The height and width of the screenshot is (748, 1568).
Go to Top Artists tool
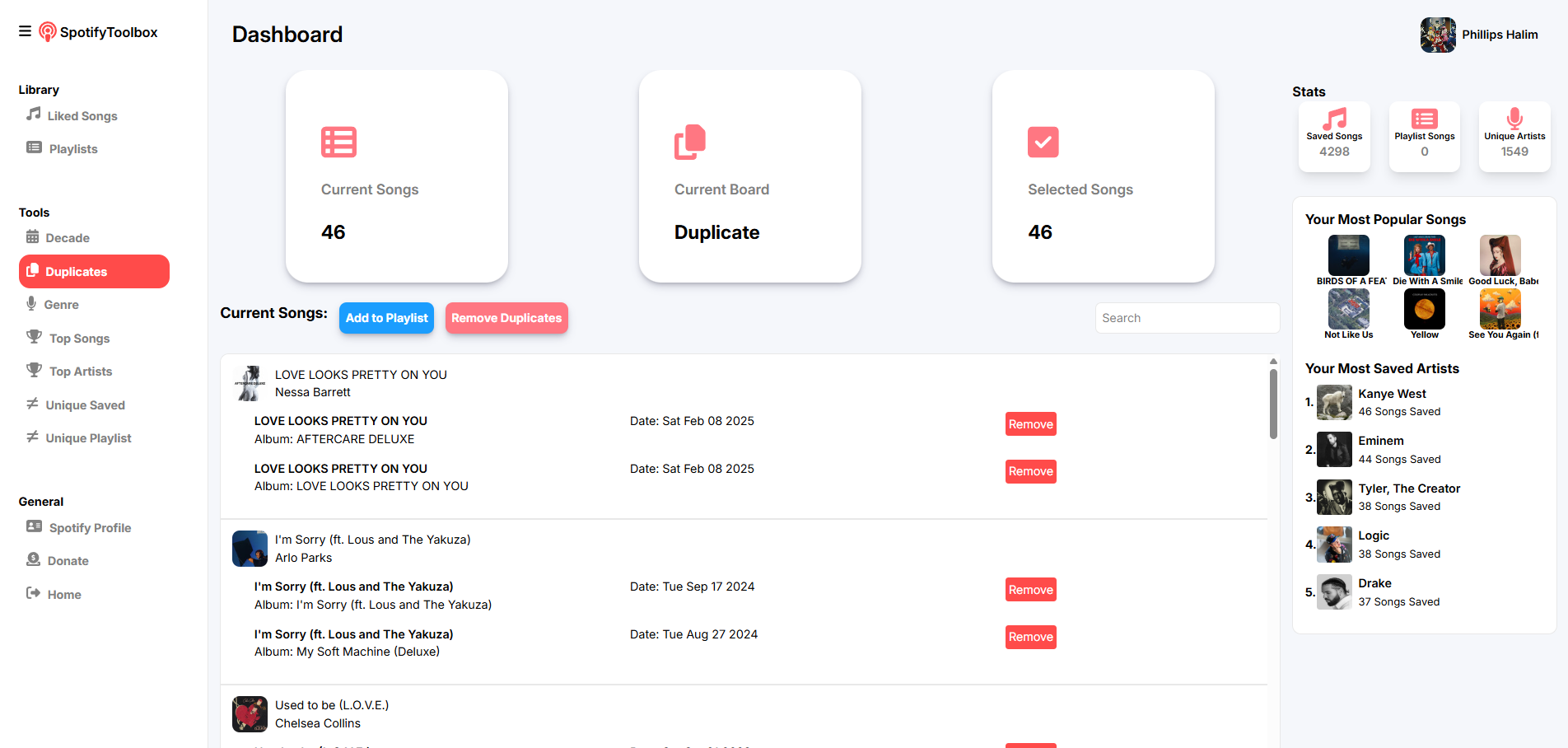pyautogui.click(x=80, y=372)
